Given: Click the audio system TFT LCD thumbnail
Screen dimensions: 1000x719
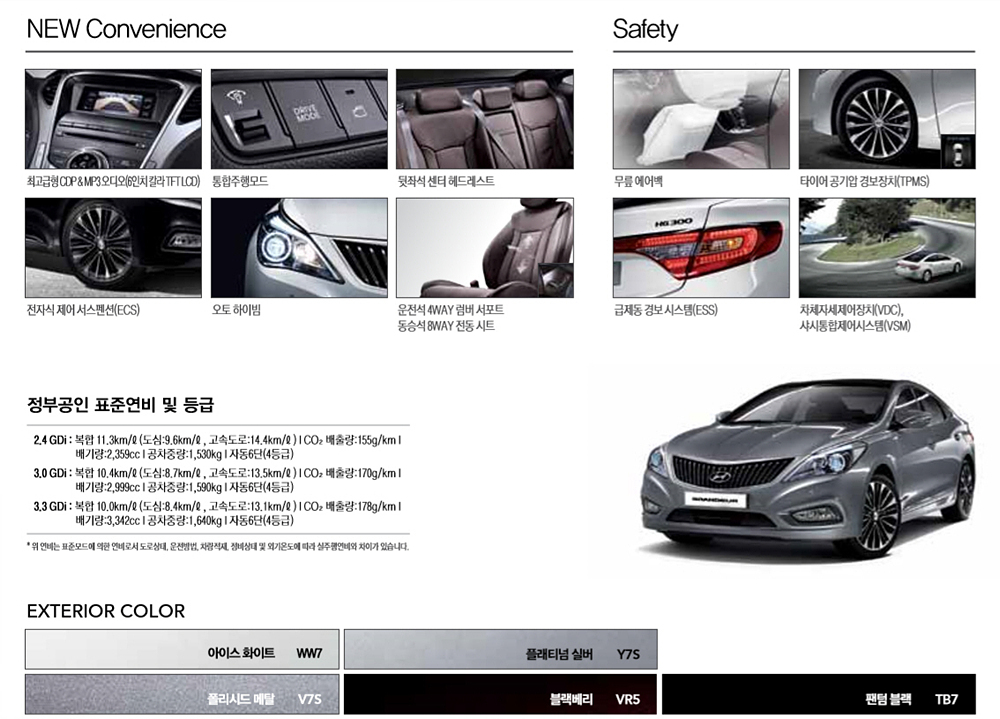Looking at the screenshot, I should click(x=113, y=119).
